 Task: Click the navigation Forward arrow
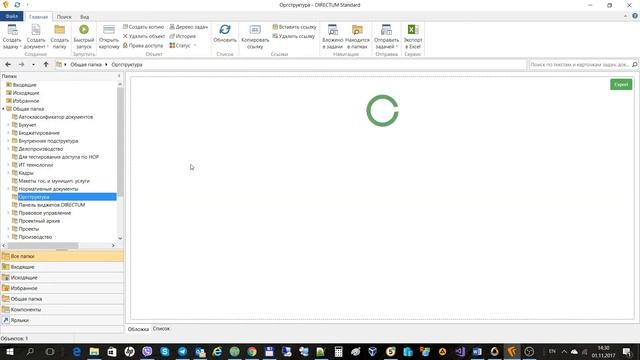coord(21,64)
